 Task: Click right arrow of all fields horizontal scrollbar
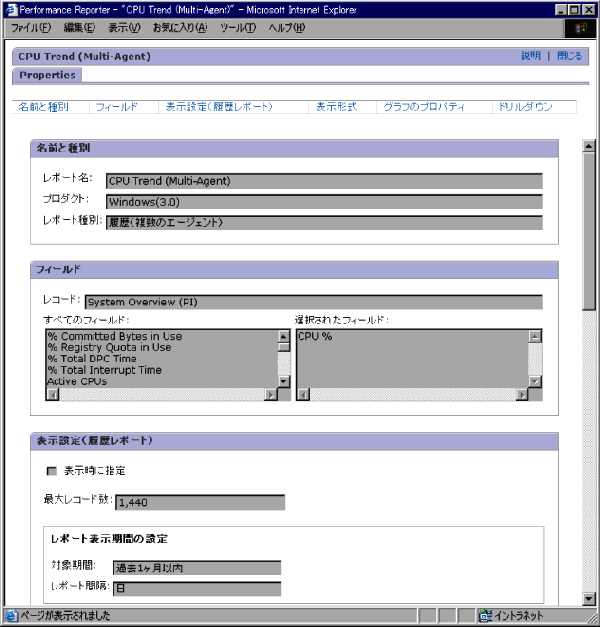(x=271, y=395)
